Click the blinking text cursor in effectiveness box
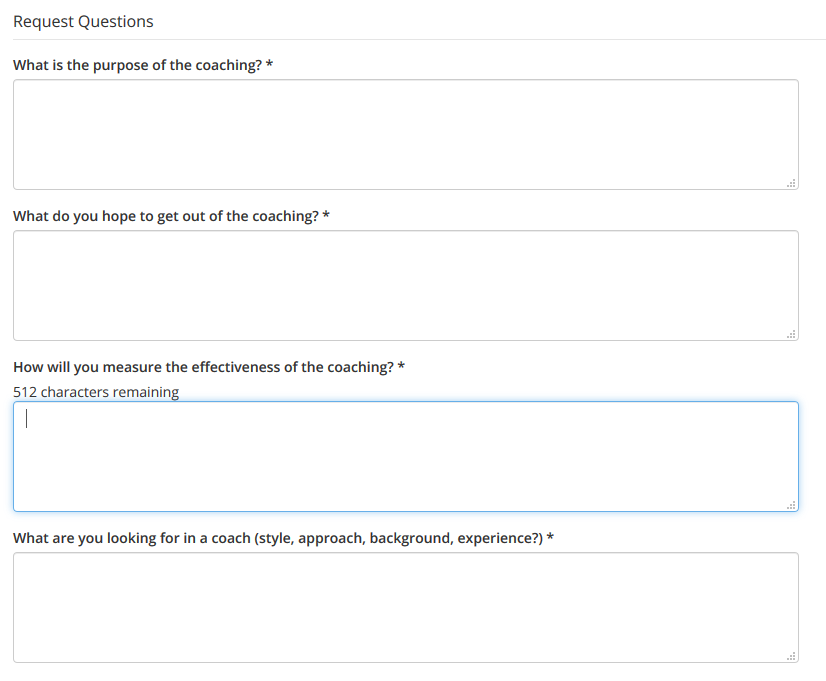 tap(27, 421)
